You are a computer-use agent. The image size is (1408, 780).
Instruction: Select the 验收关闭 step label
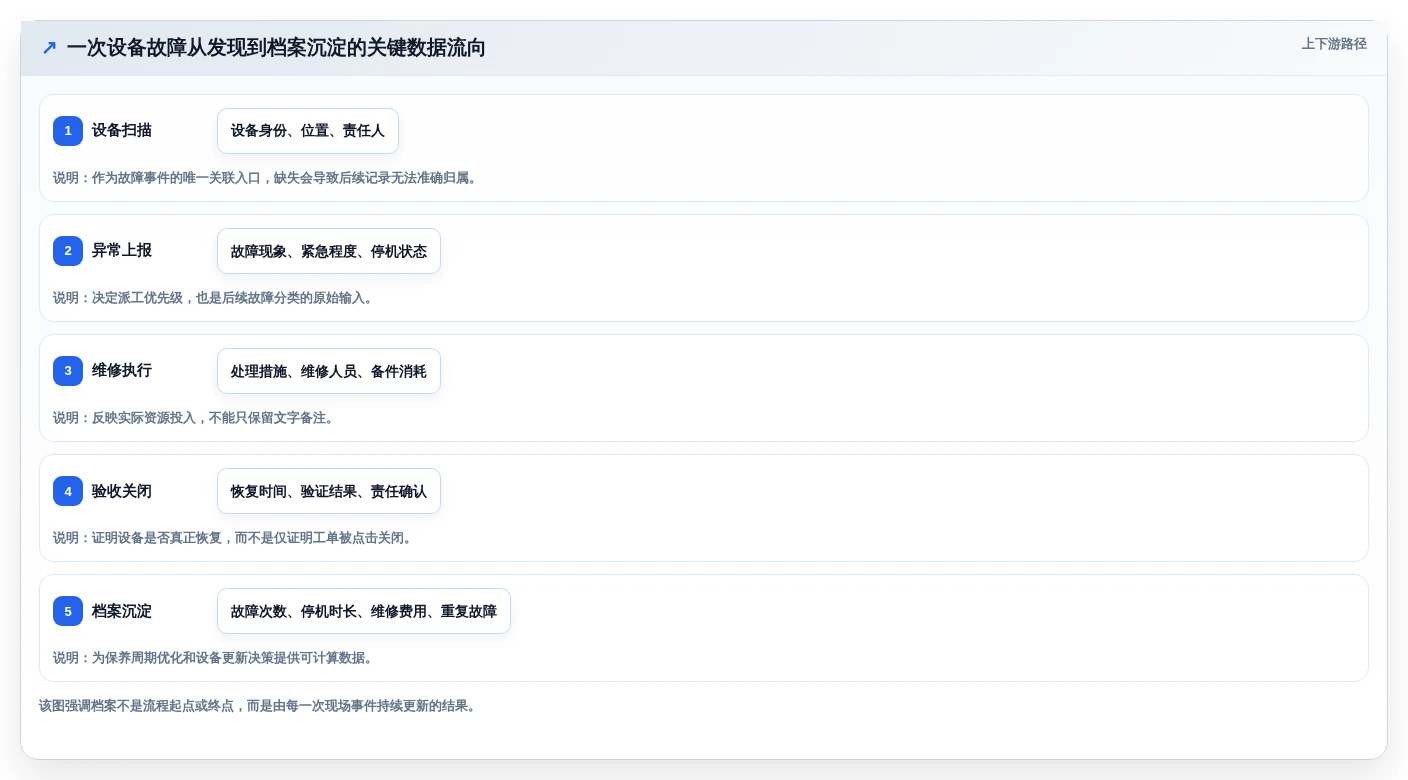[122, 491]
